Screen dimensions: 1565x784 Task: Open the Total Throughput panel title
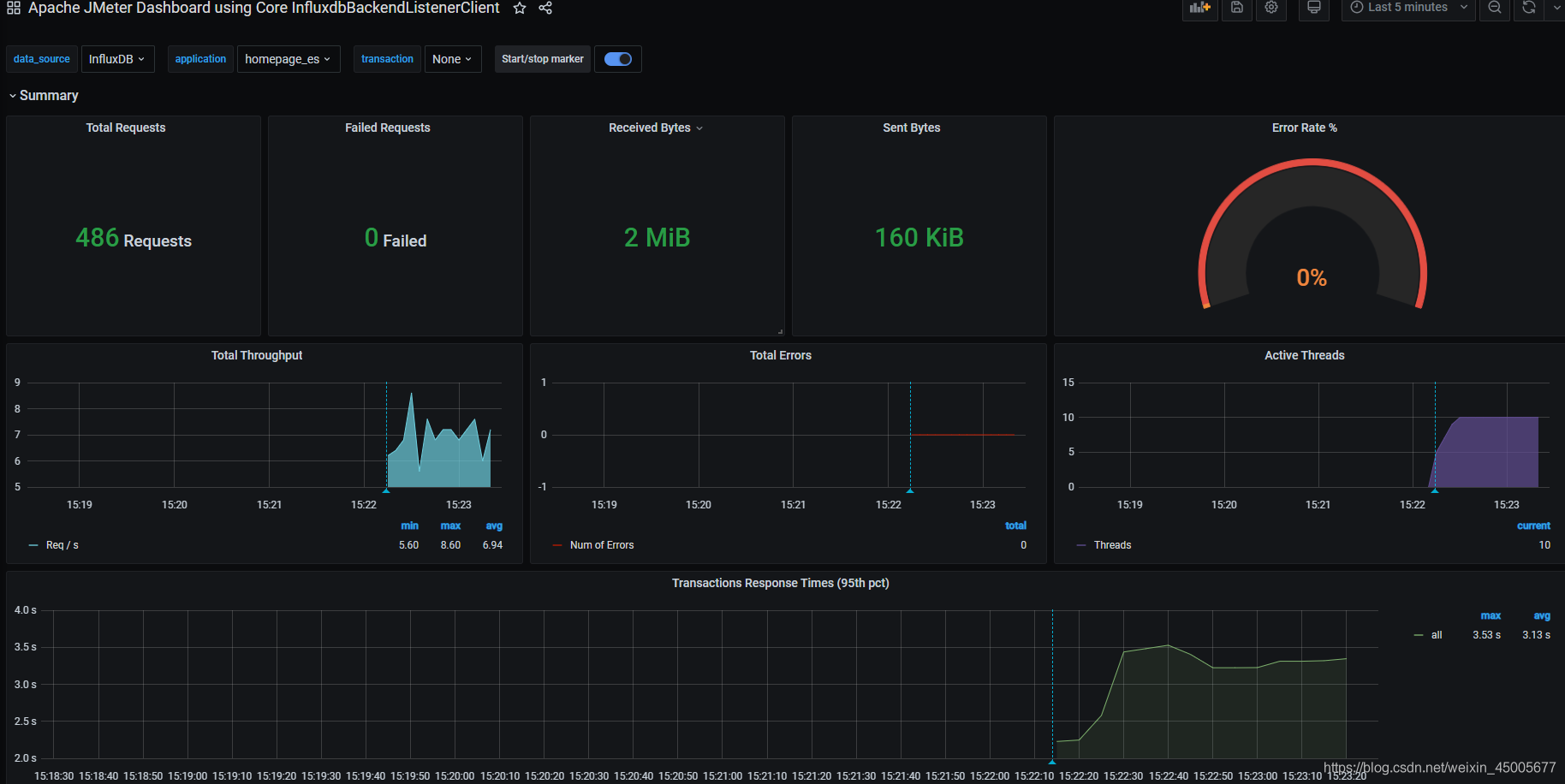[257, 355]
